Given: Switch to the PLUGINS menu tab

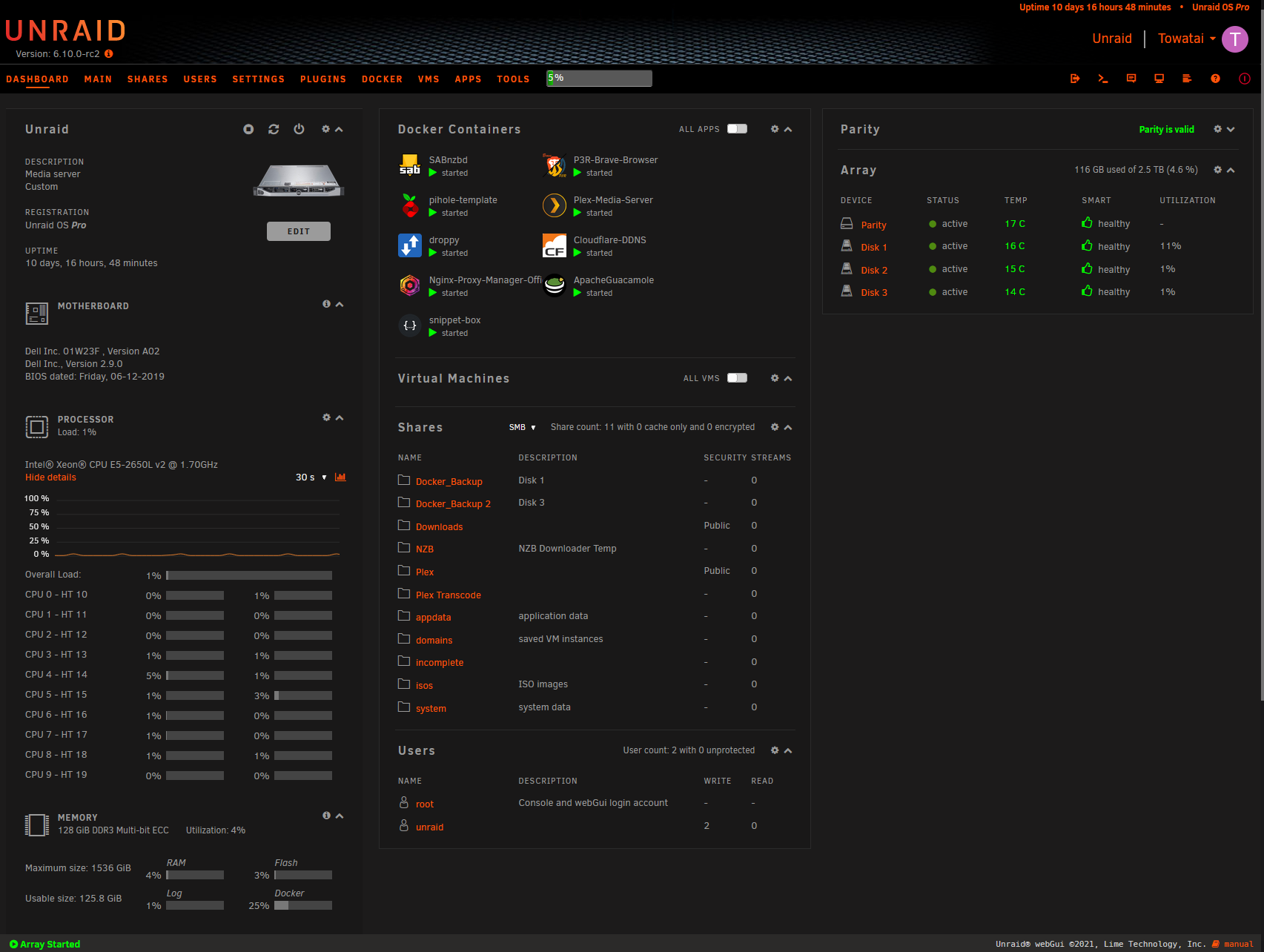Looking at the screenshot, I should 323,79.
